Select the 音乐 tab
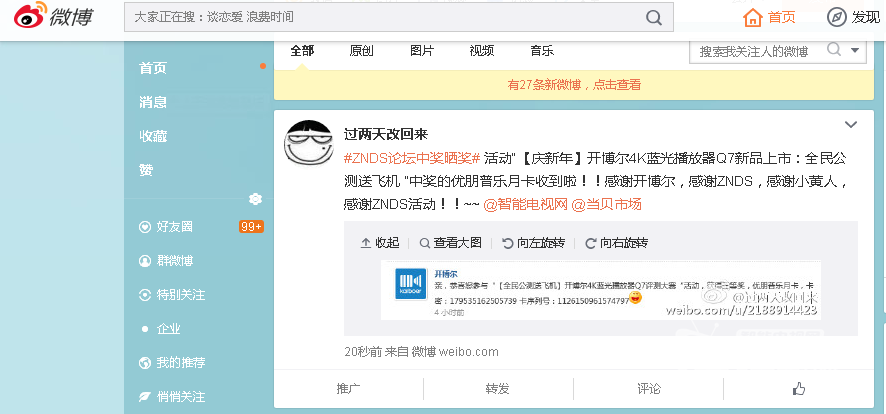The height and width of the screenshot is (414, 886). click(542, 51)
